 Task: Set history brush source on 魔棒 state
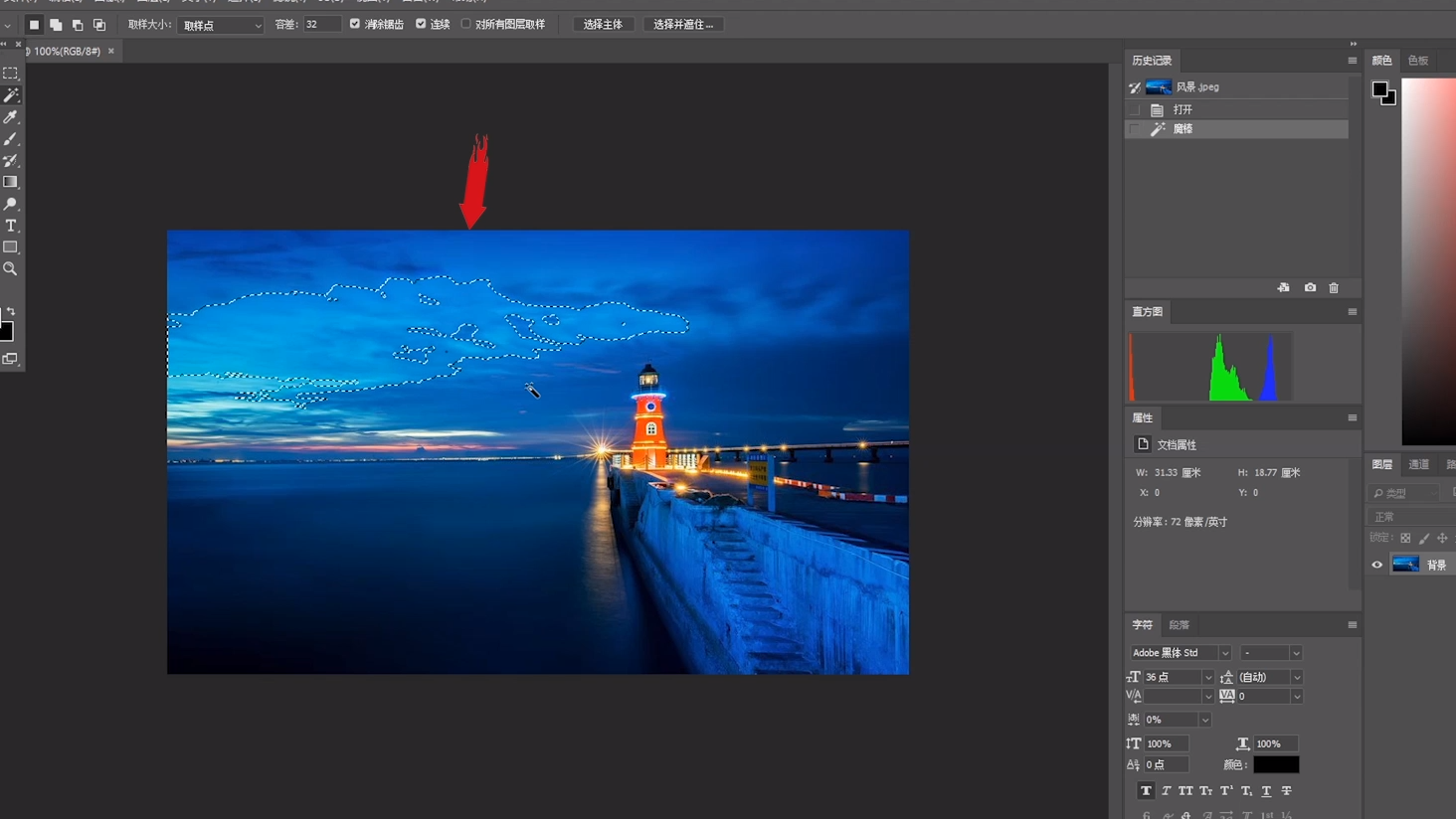coord(1135,129)
